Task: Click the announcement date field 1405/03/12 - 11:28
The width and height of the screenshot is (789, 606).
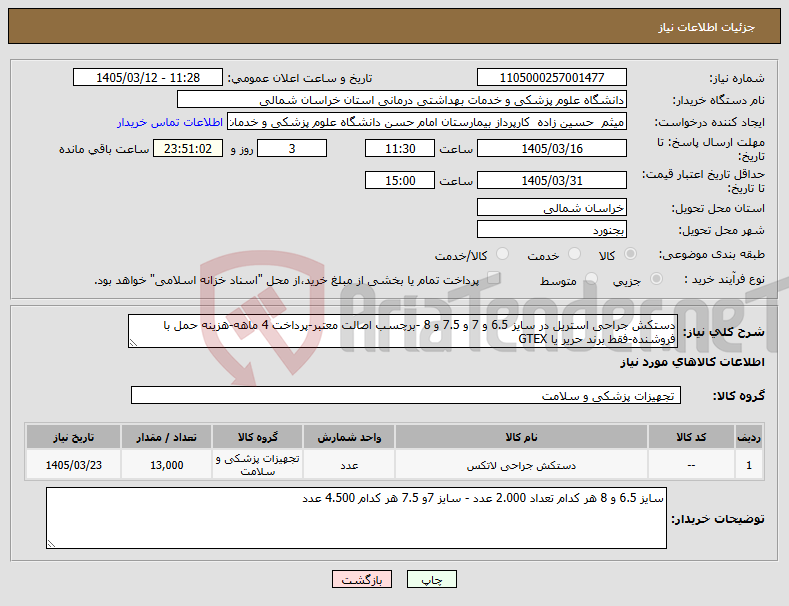Action: tap(147, 78)
